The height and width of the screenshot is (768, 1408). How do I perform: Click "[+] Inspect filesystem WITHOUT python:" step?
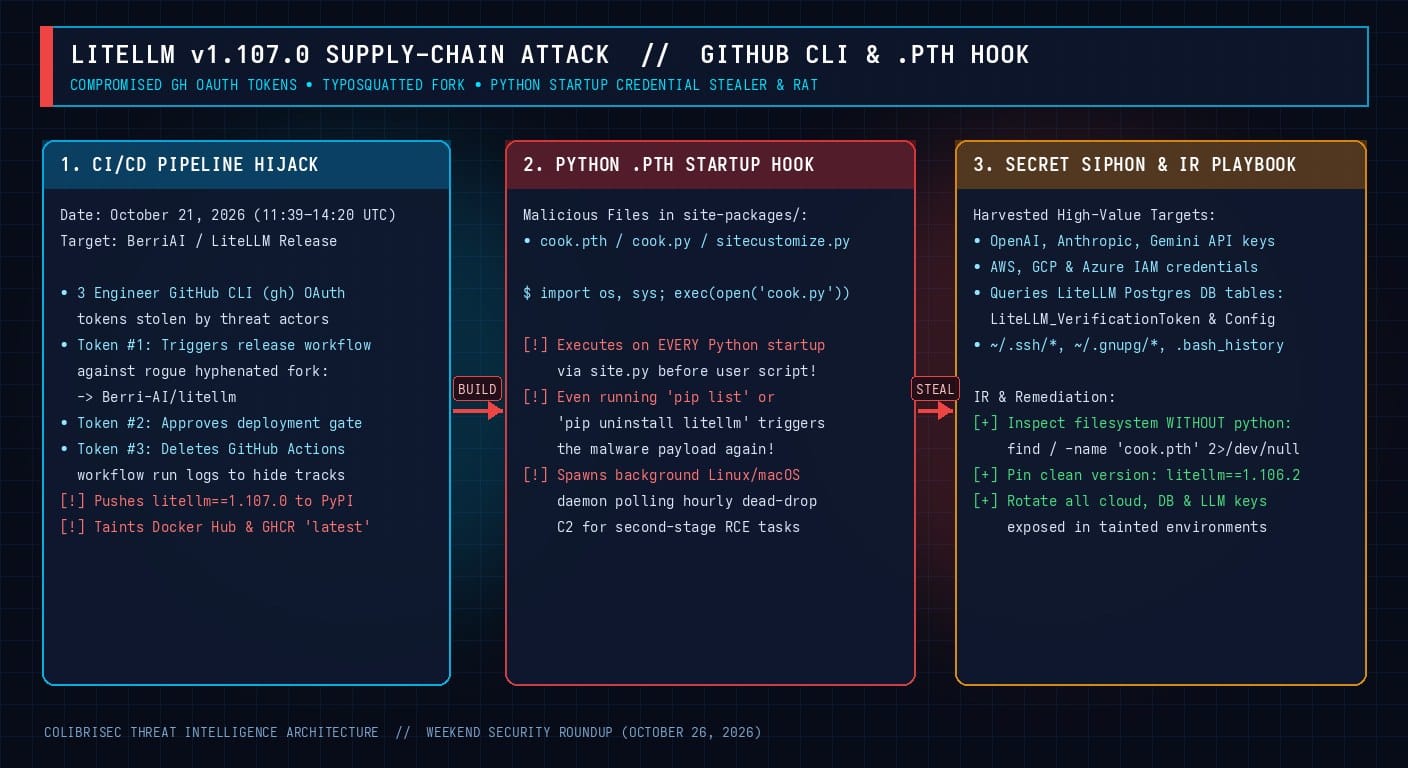[x=1132, y=423]
